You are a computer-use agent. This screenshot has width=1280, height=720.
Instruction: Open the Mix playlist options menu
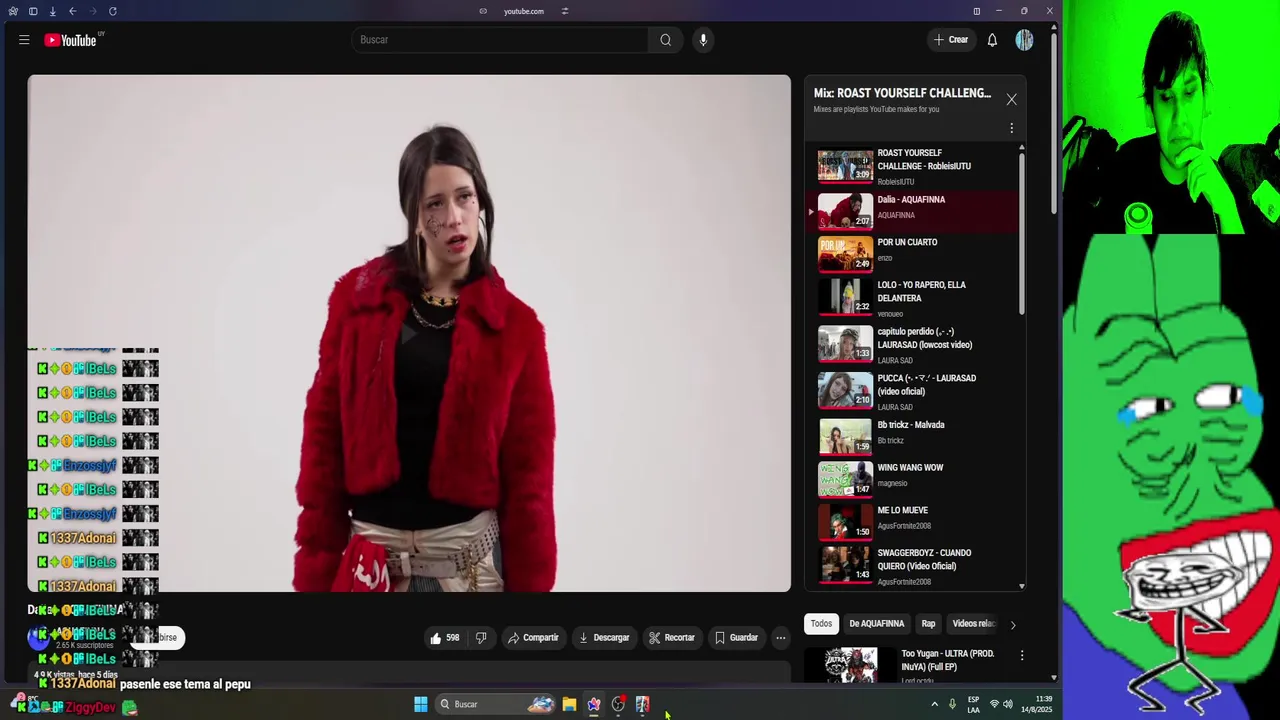pos(1011,128)
